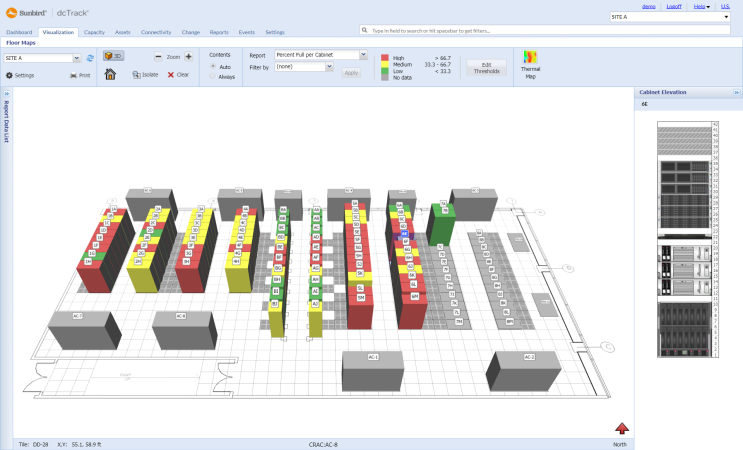Open the Connectivity tab

[x=156, y=32]
